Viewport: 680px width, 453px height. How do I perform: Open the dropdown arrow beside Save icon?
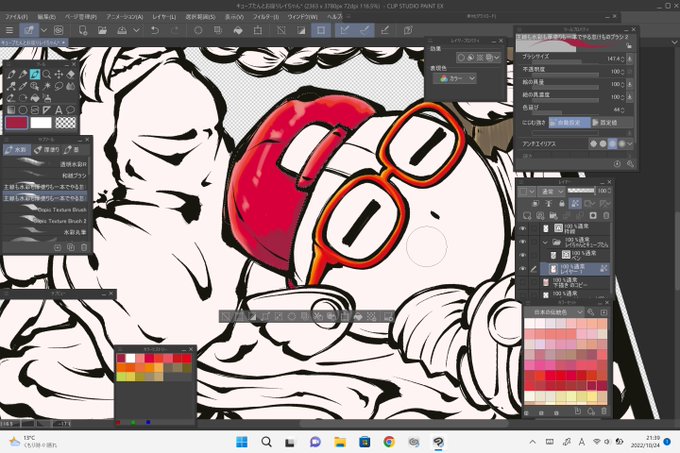(136, 30)
